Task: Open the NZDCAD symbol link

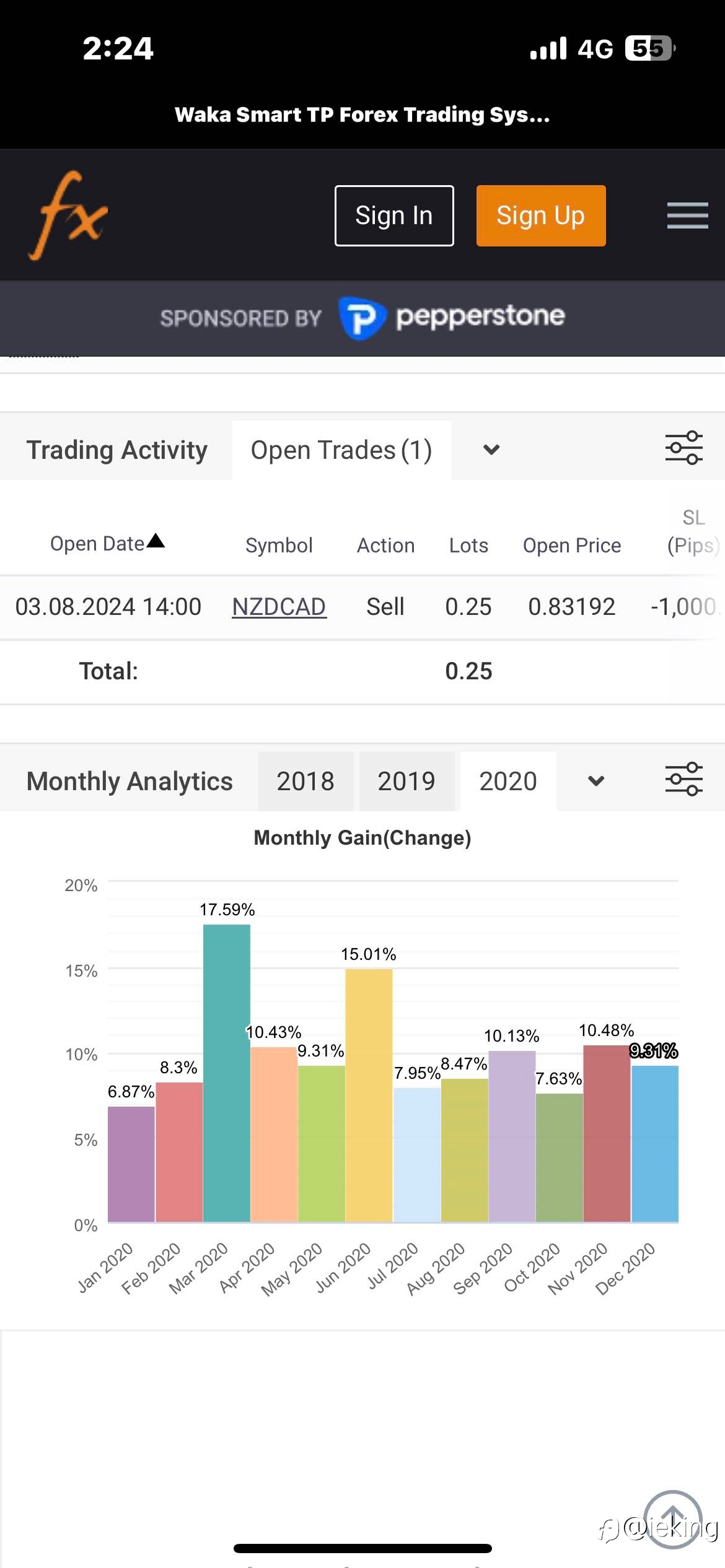Action: (x=279, y=606)
